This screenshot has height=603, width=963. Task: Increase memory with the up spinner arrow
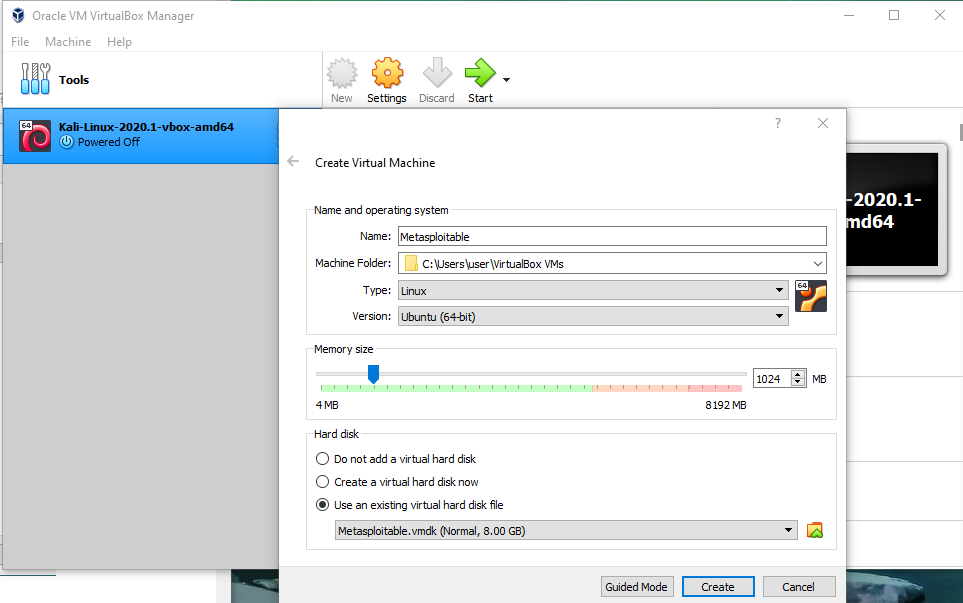pos(798,374)
